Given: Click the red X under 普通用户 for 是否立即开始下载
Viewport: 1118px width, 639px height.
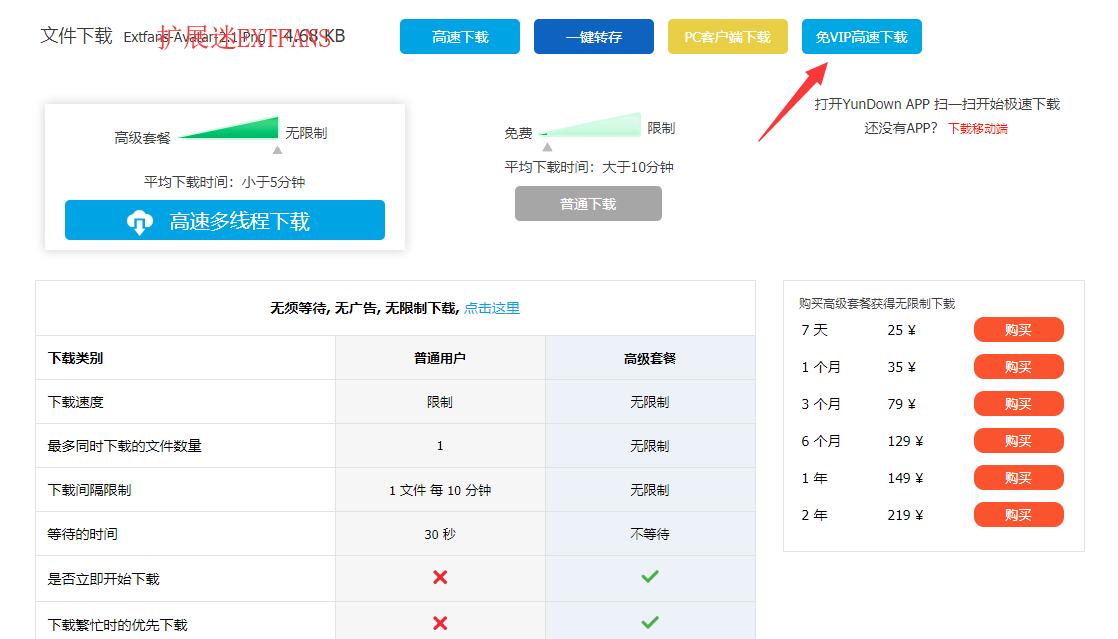Looking at the screenshot, I should point(440,577).
